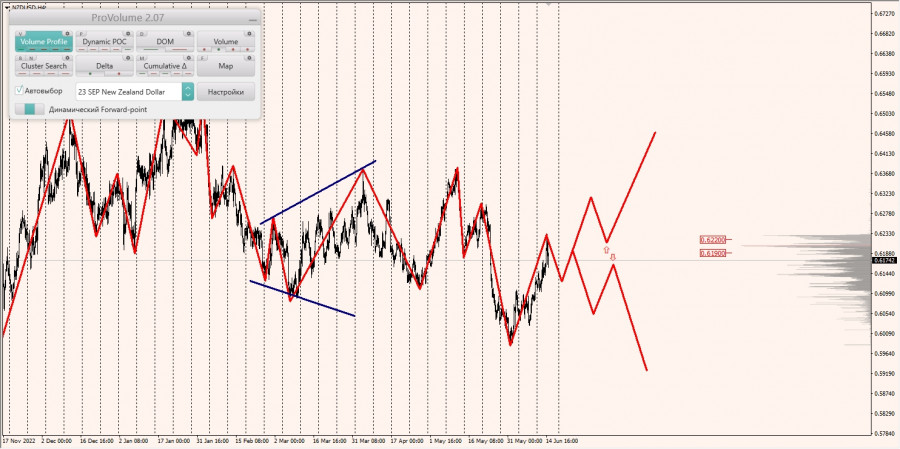Click the Настройки button

[226, 92]
